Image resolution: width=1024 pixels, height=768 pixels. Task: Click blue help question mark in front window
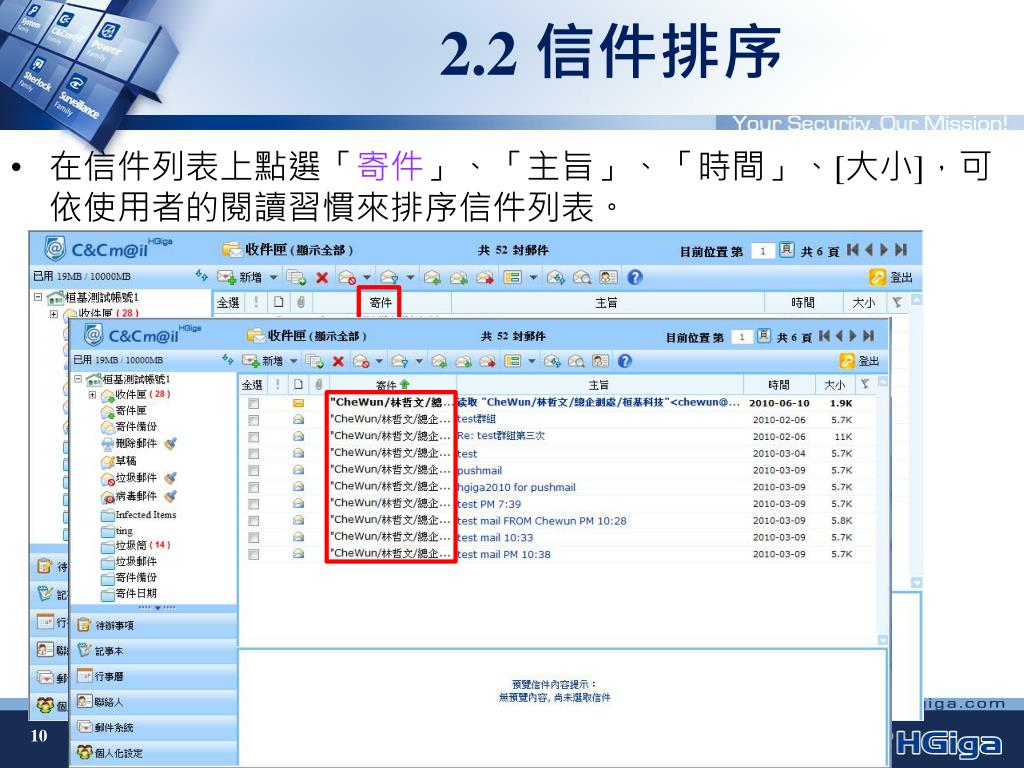pyautogui.click(x=625, y=361)
